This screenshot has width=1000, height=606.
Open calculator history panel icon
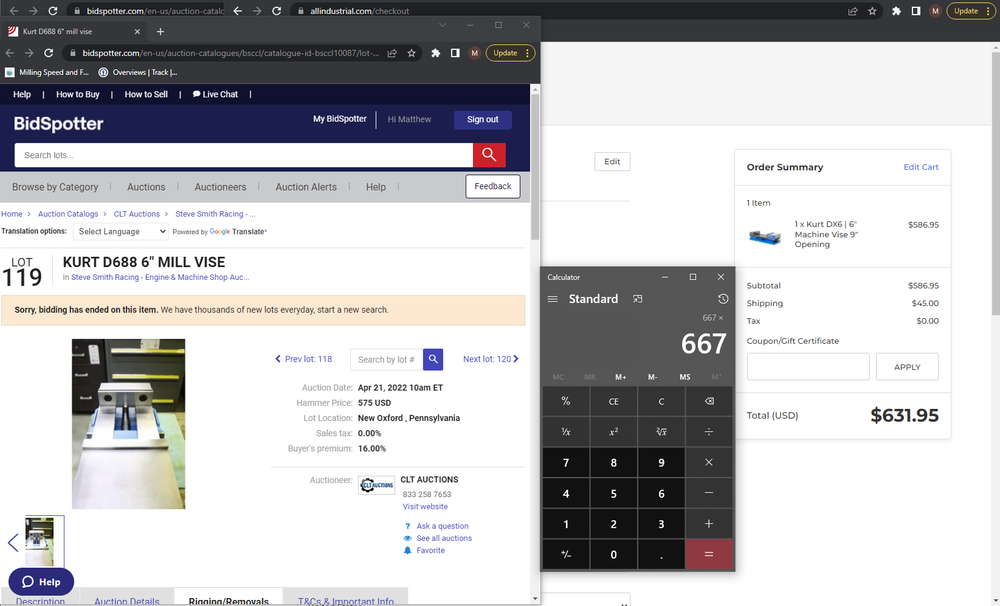[x=723, y=299]
